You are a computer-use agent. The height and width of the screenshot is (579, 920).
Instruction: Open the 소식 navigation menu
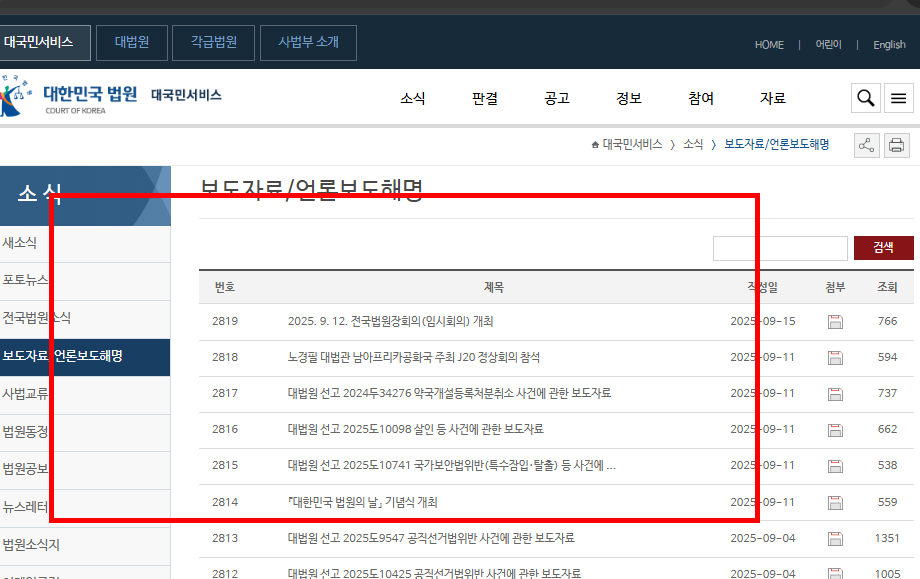point(413,98)
